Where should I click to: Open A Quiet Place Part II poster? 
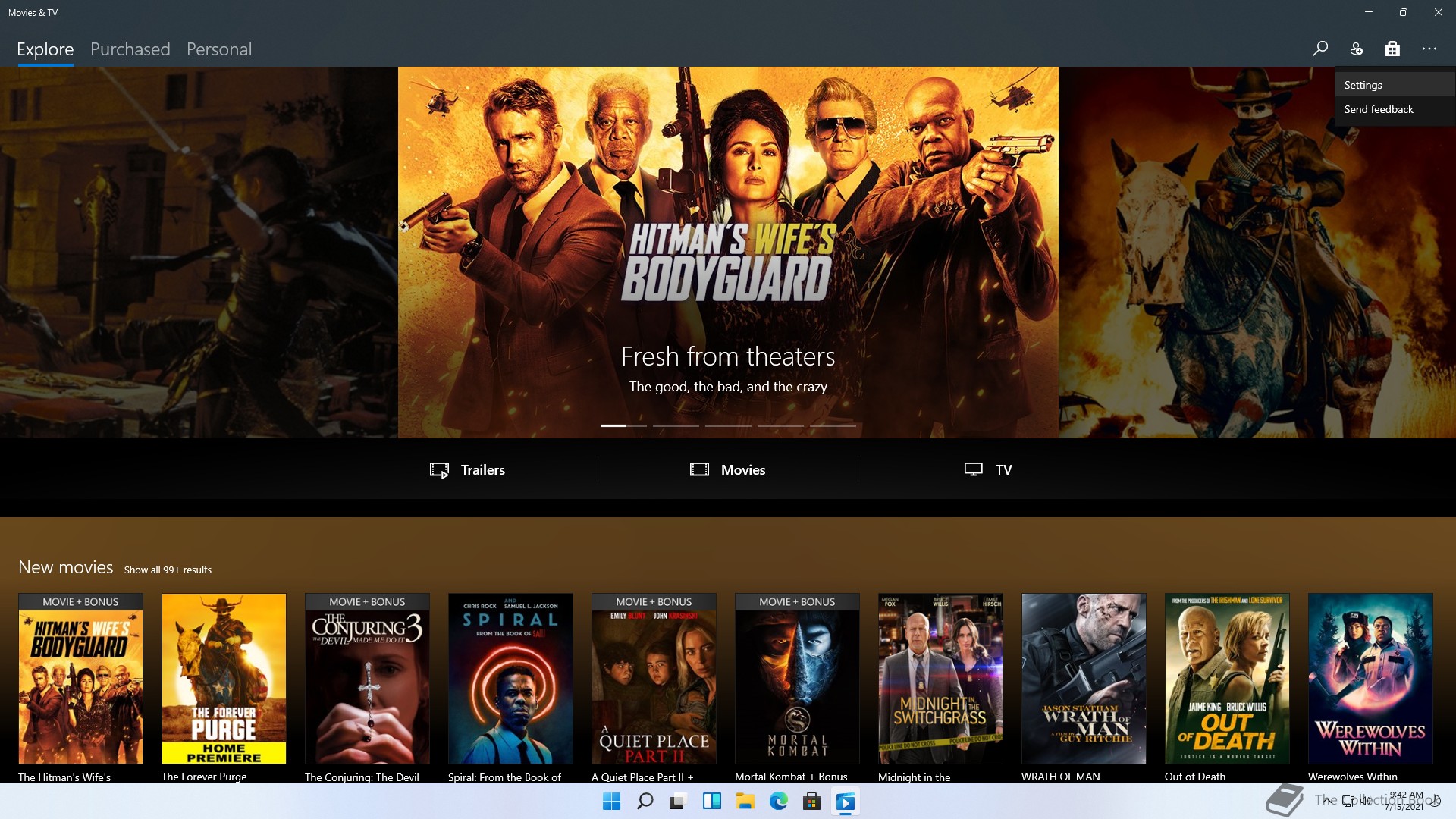click(x=654, y=679)
